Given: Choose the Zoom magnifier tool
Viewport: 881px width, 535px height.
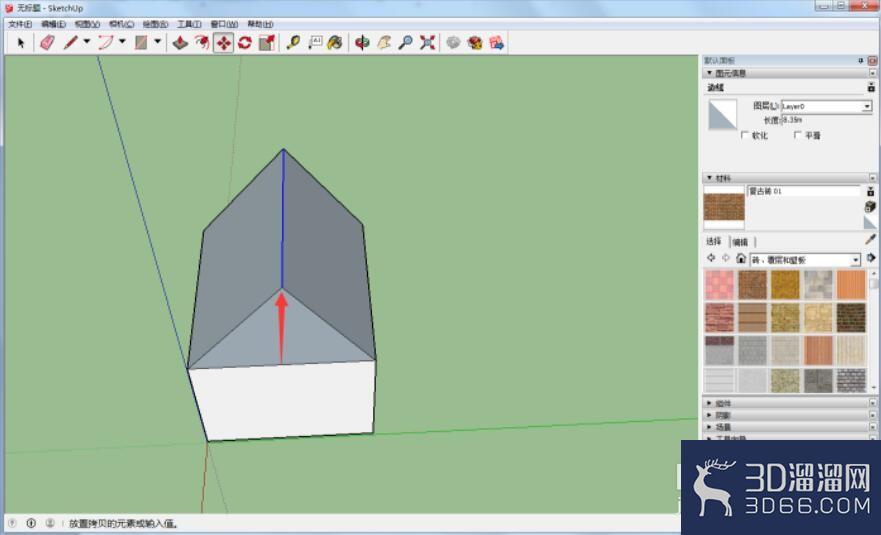Looking at the screenshot, I should tap(406, 43).
